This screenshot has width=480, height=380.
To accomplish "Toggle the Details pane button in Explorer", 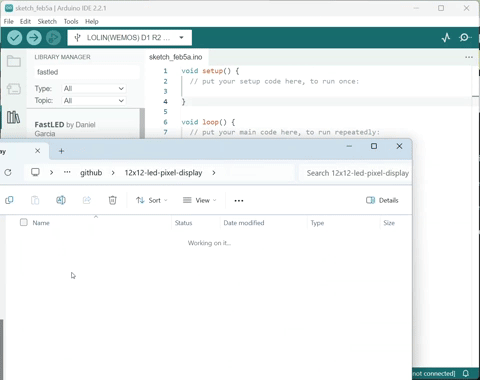I will pyautogui.click(x=382, y=200).
